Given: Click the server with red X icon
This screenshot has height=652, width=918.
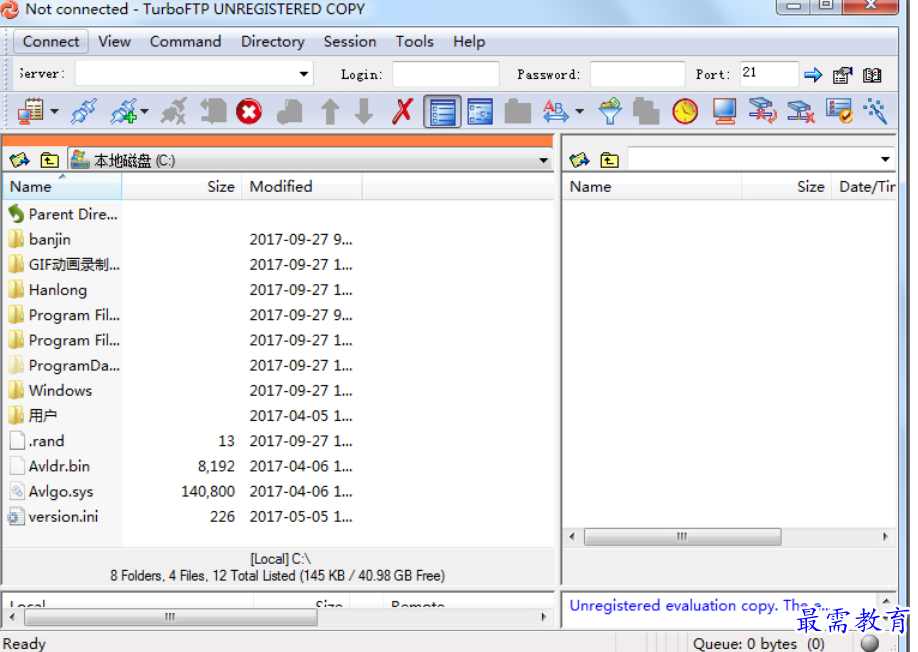Looking at the screenshot, I should coord(801,111).
